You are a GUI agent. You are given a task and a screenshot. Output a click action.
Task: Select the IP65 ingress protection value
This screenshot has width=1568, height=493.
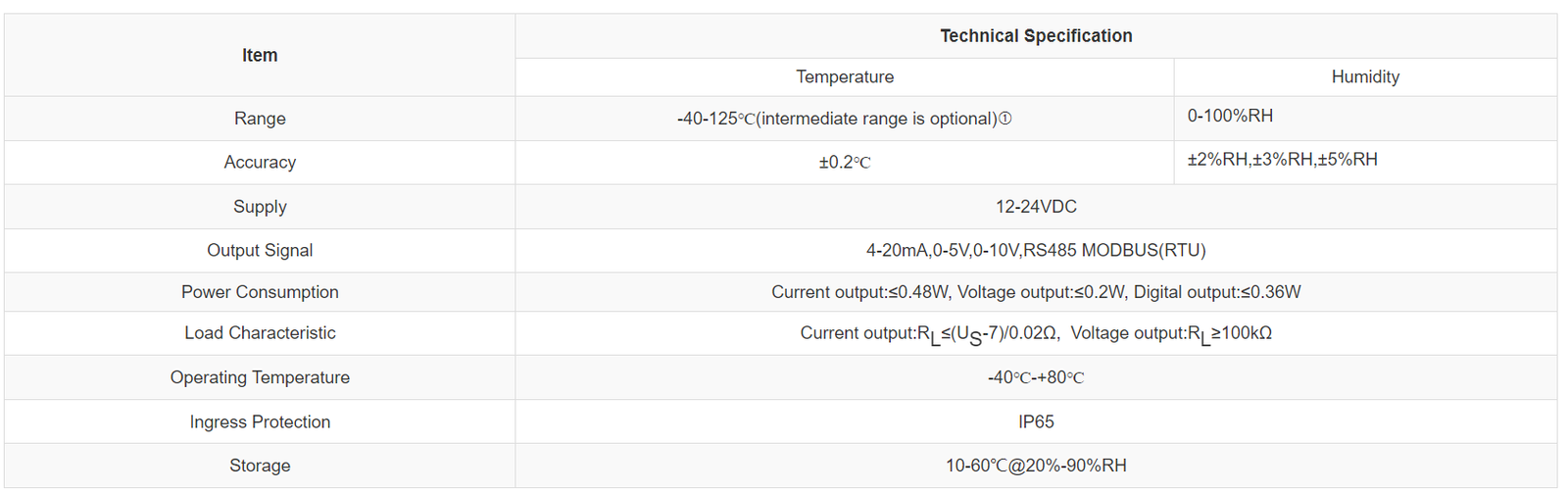point(1036,422)
